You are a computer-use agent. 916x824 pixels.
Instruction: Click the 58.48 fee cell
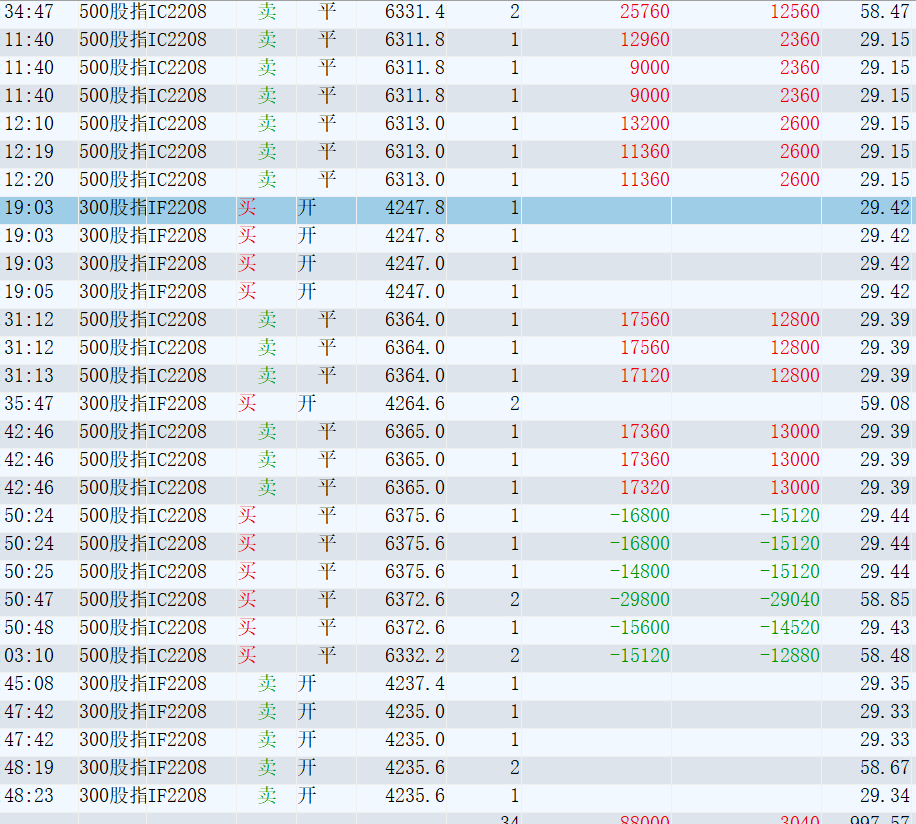(884, 656)
